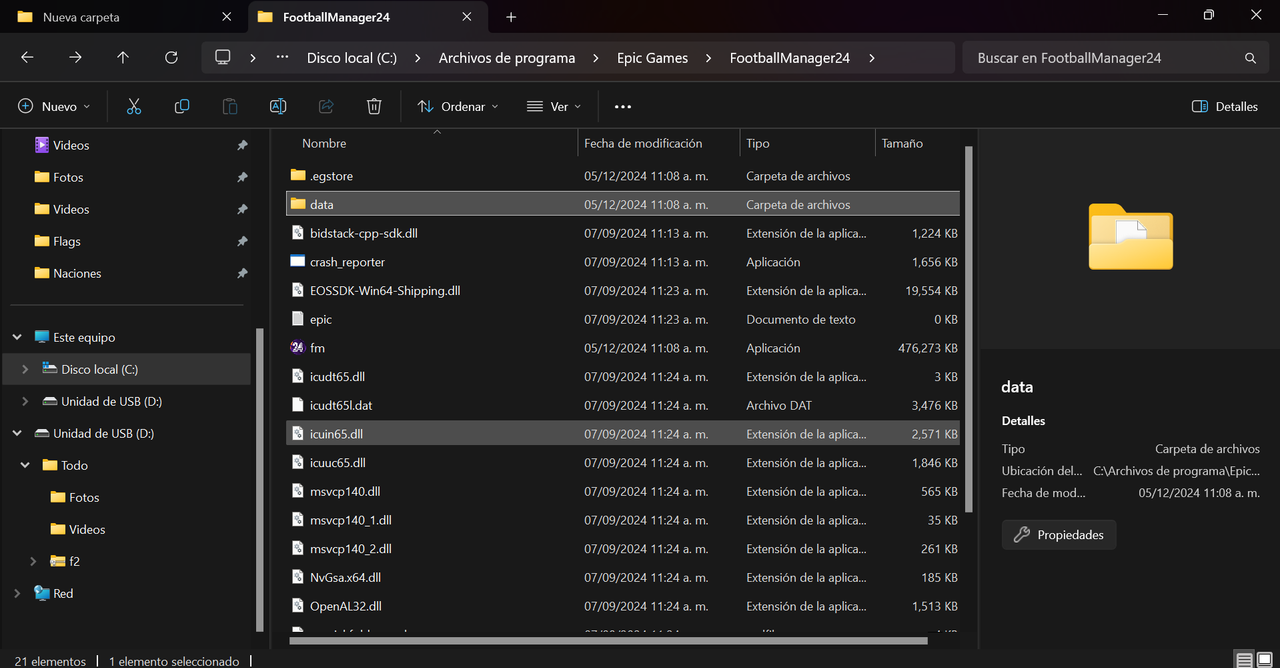Sort by the Nombre column header

click(324, 143)
